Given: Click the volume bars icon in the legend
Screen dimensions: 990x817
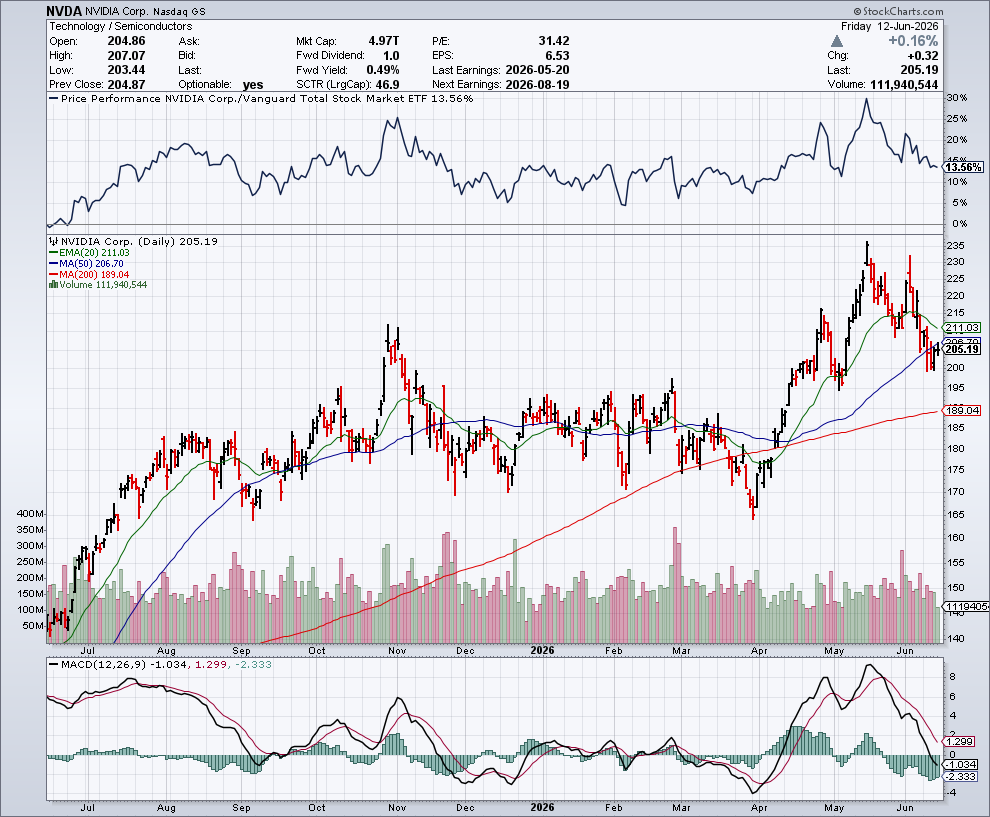Looking at the screenshot, I should pos(54,285).
